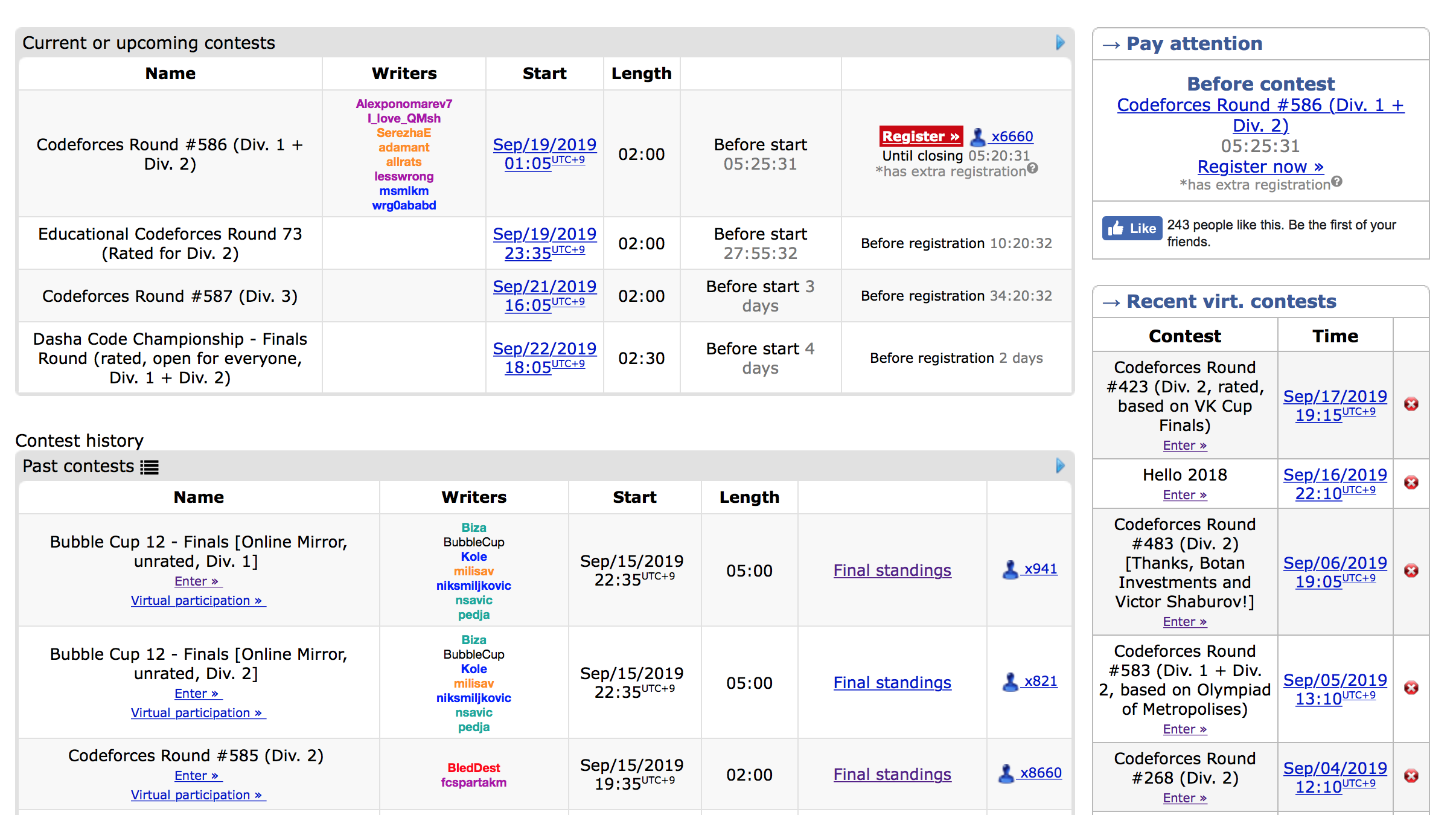This screenshot has height=815, width=1456.
Task: Enter Codeforces Round #483 virtual contest
Action: point(1184,622)
